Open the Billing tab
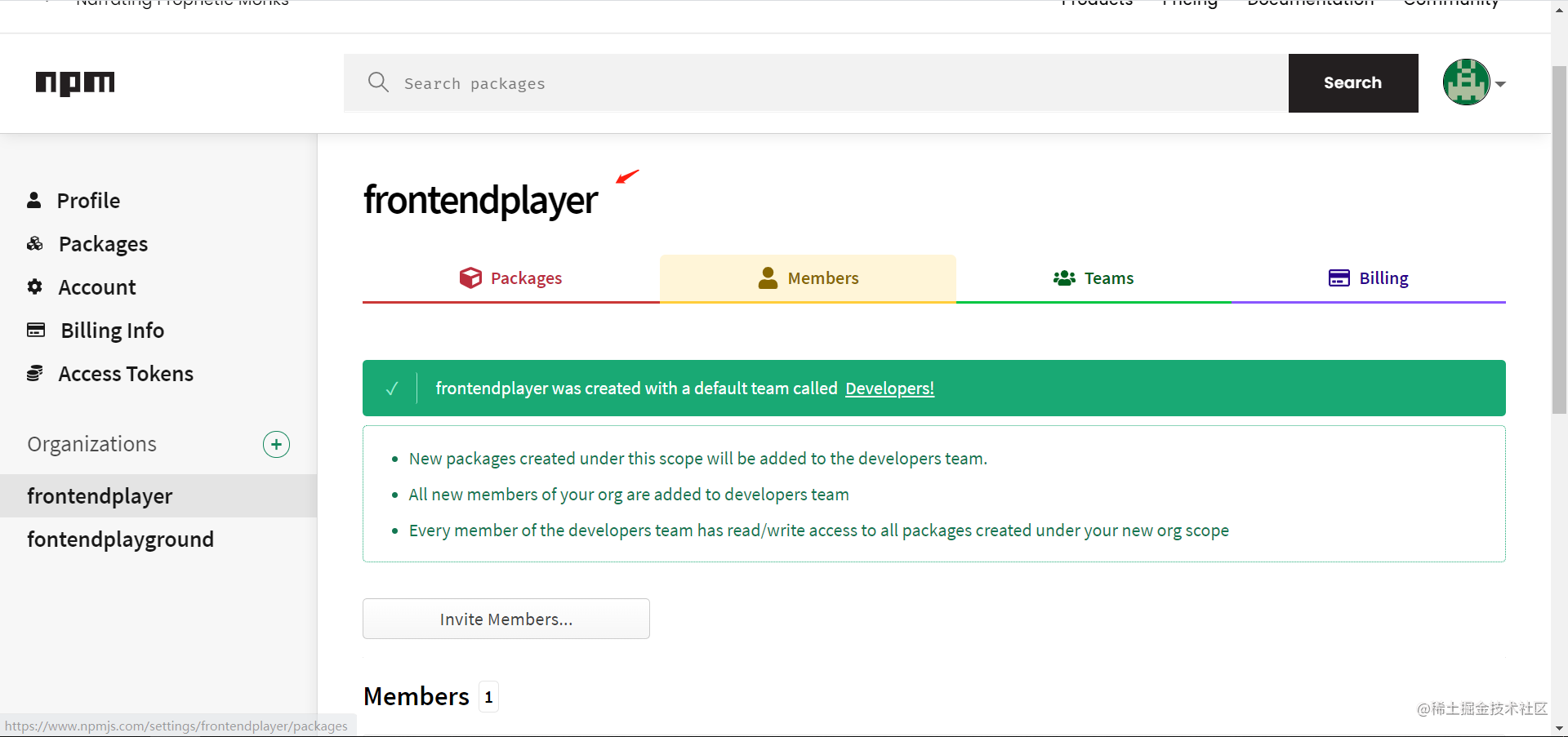Image resolution: width=1568 pixels, height=737 pixels. pyautogui.click(x=1368, y=278)
